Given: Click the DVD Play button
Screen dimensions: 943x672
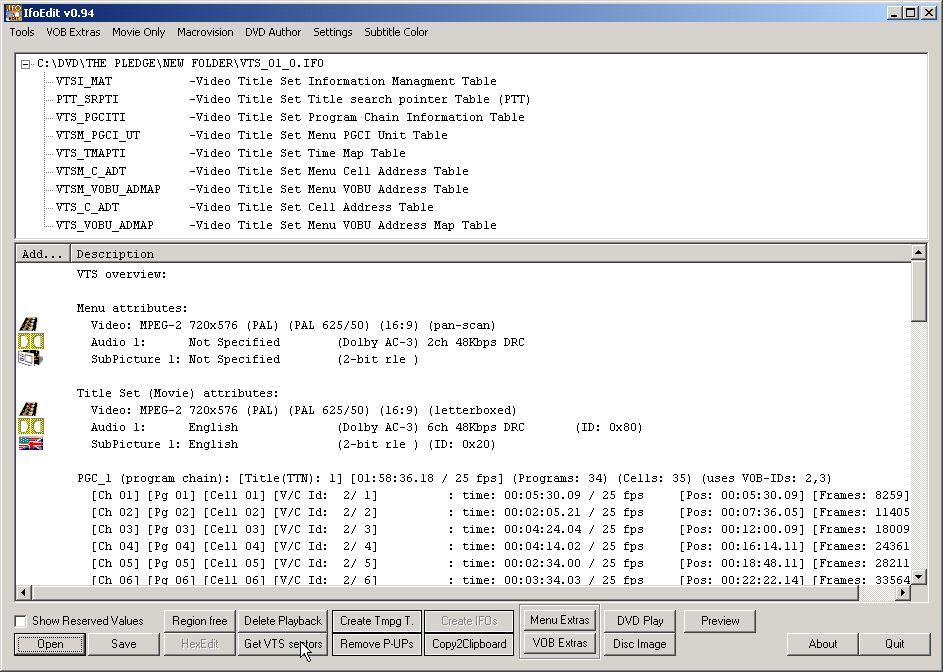Looking at the screenshot, I should pyautogui.click(x=640, y=621).
